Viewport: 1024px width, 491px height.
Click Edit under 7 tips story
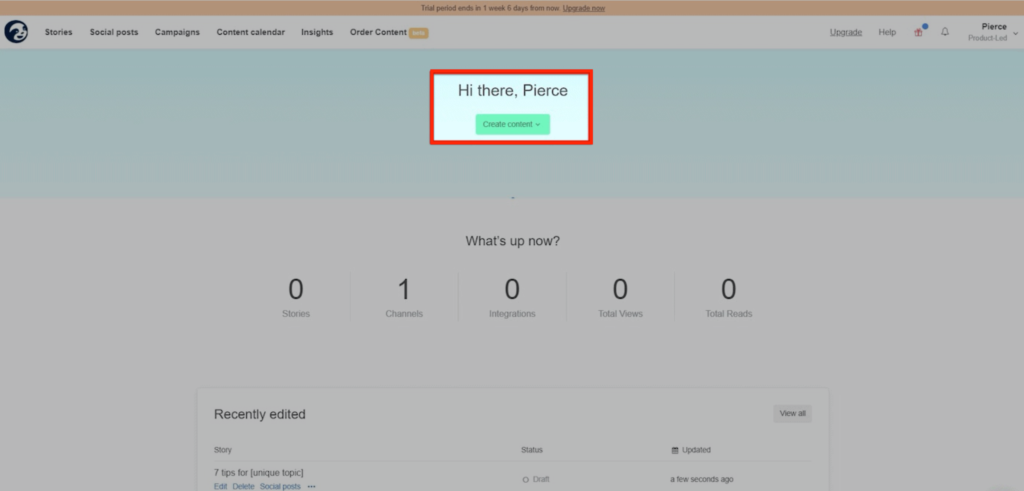tap(221, 486)
